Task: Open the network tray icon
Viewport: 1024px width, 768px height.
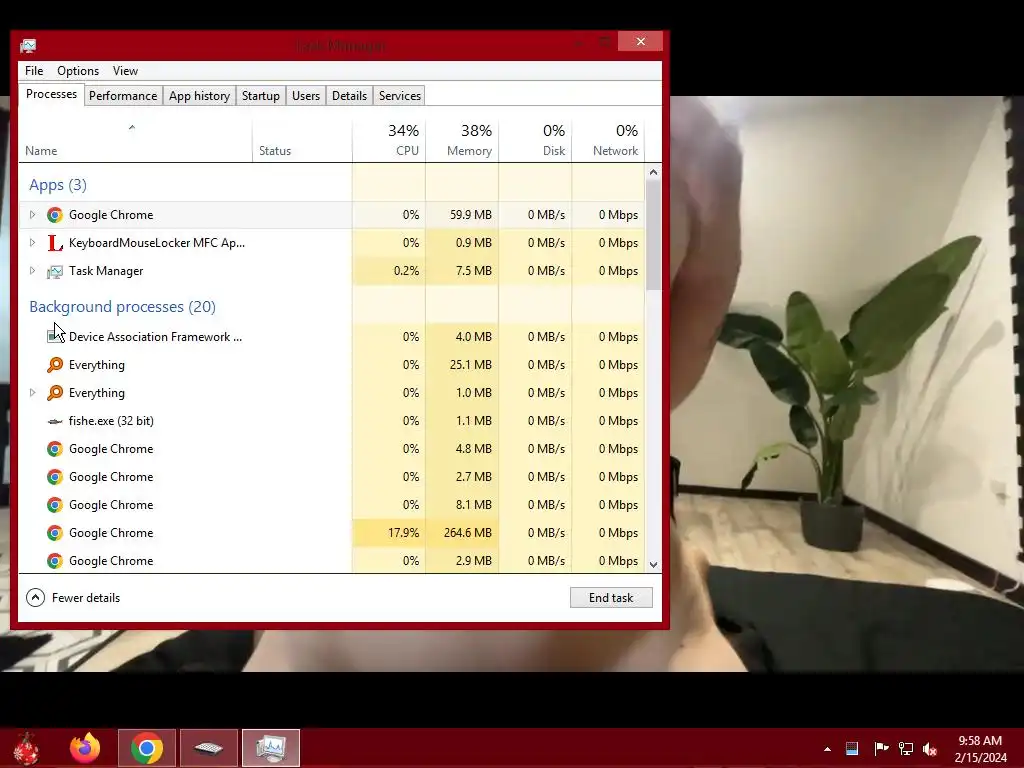Action: click(x=906, y=748)
